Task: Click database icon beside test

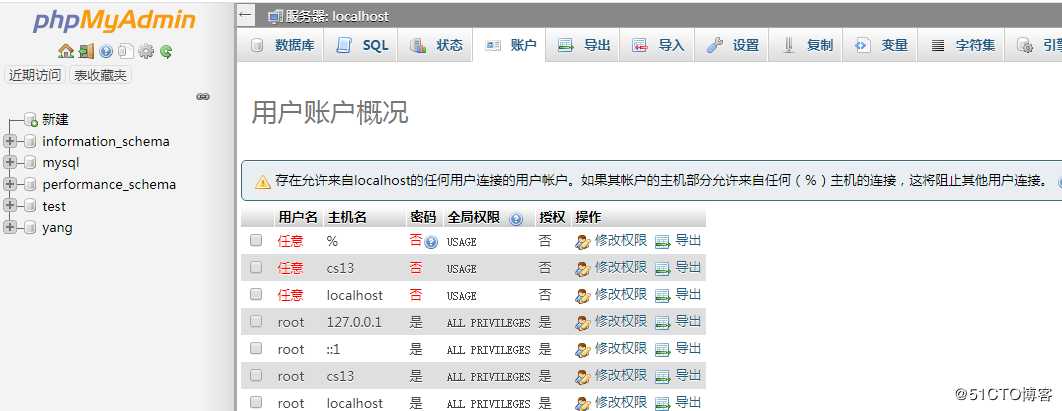Action: [x=30, y=207]
